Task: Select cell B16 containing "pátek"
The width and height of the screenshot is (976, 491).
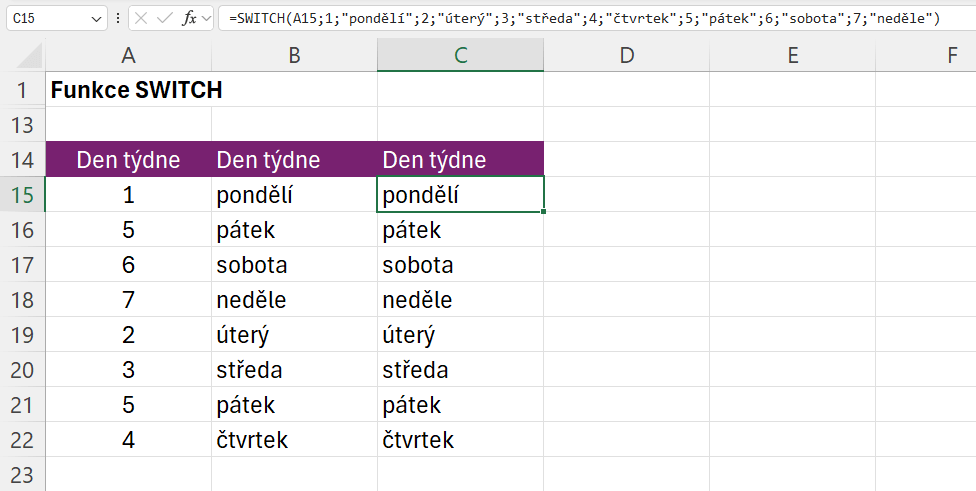Action: pyautogui.click(x=294, y=230)
